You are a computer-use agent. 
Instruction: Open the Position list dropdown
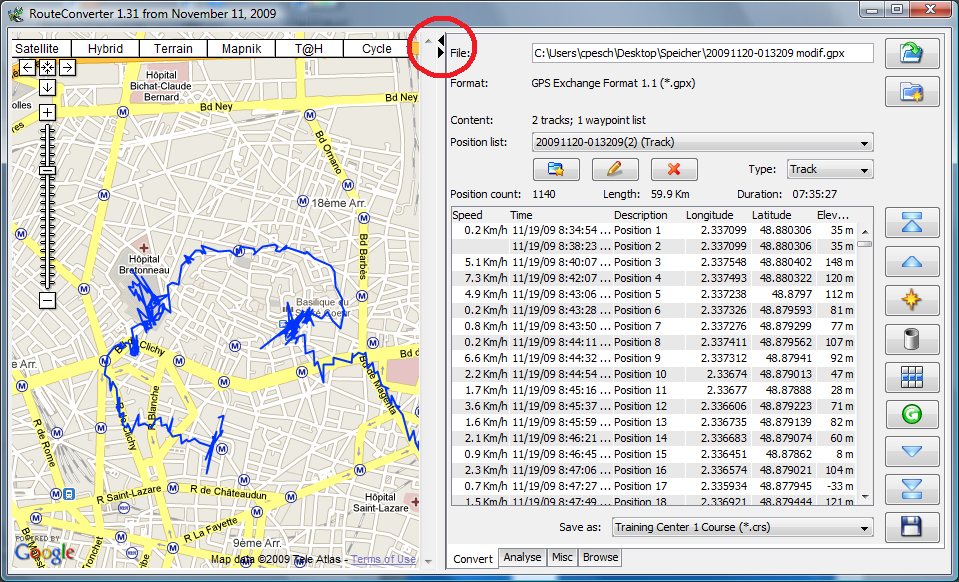[702, 142]
